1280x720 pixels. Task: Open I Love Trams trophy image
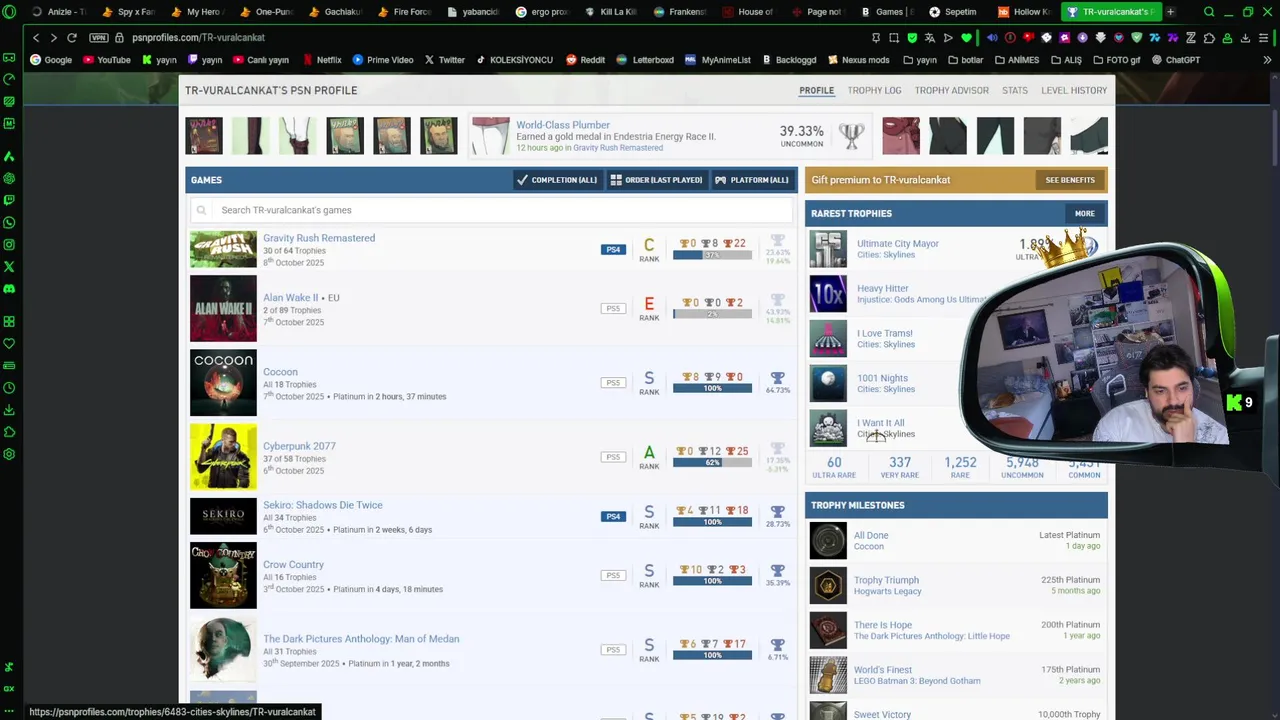point(828,339)
